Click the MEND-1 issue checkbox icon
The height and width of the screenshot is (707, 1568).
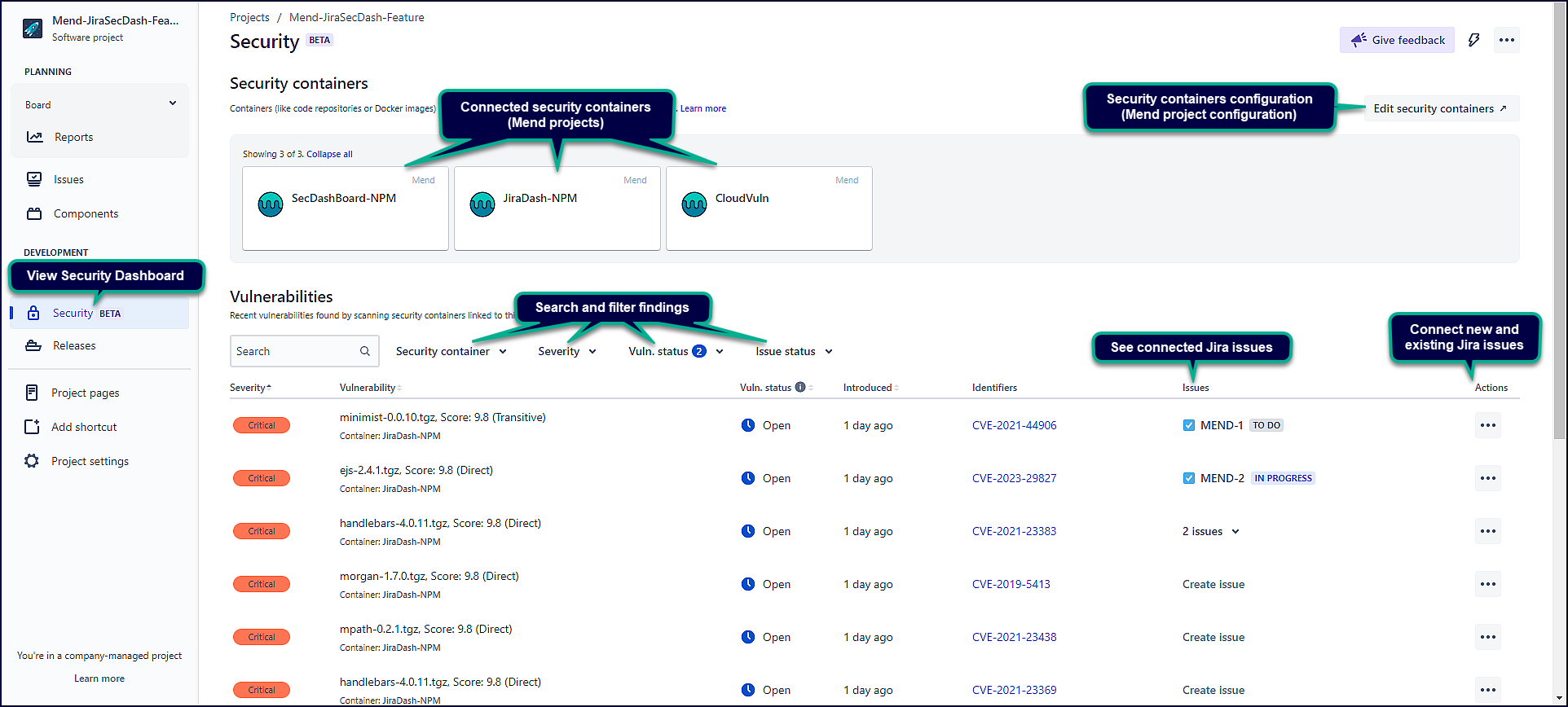1188,425
